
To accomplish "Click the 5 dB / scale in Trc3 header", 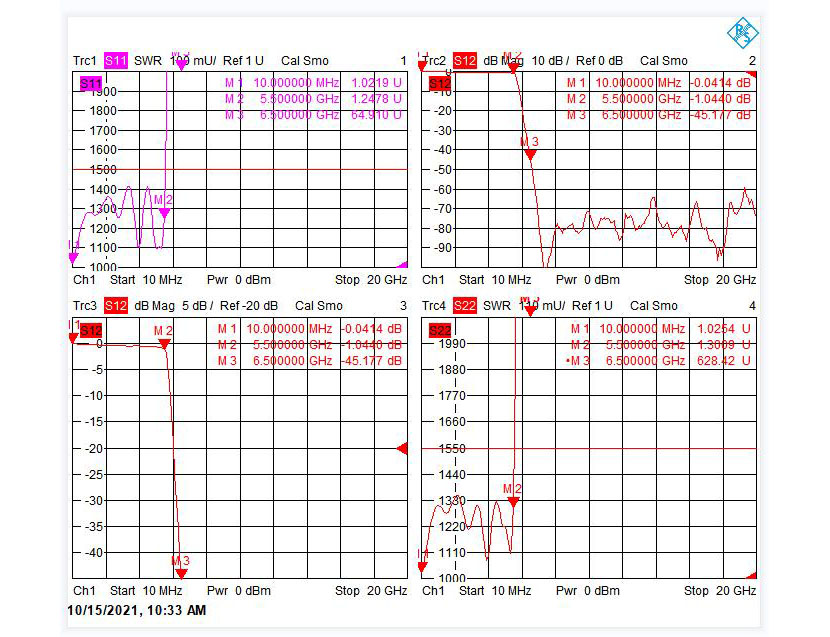I will (197, 306).
